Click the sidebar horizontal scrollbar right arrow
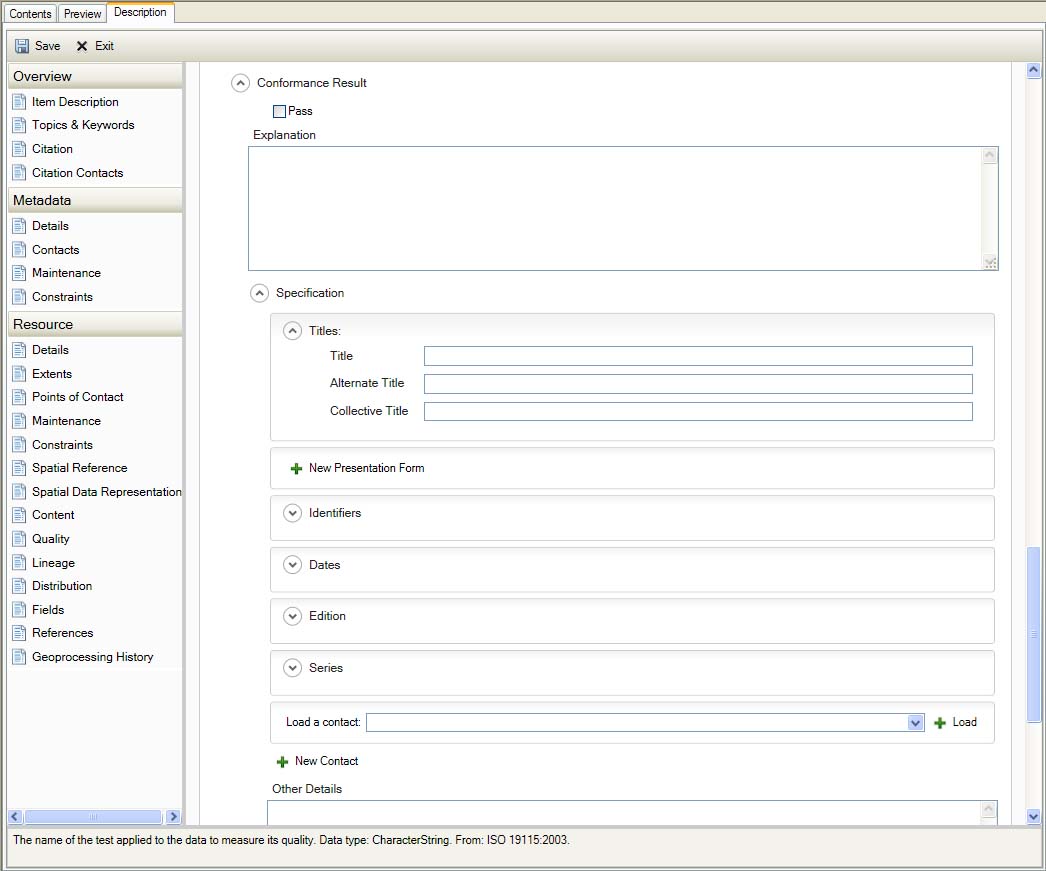 pos(173,817)
